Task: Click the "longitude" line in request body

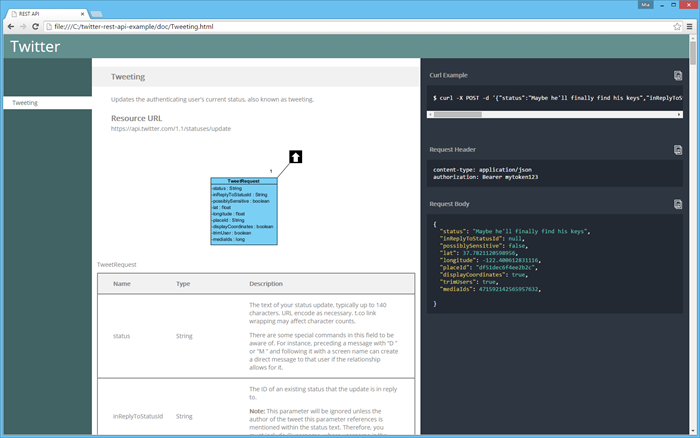Action: click(x=490, y=260)
